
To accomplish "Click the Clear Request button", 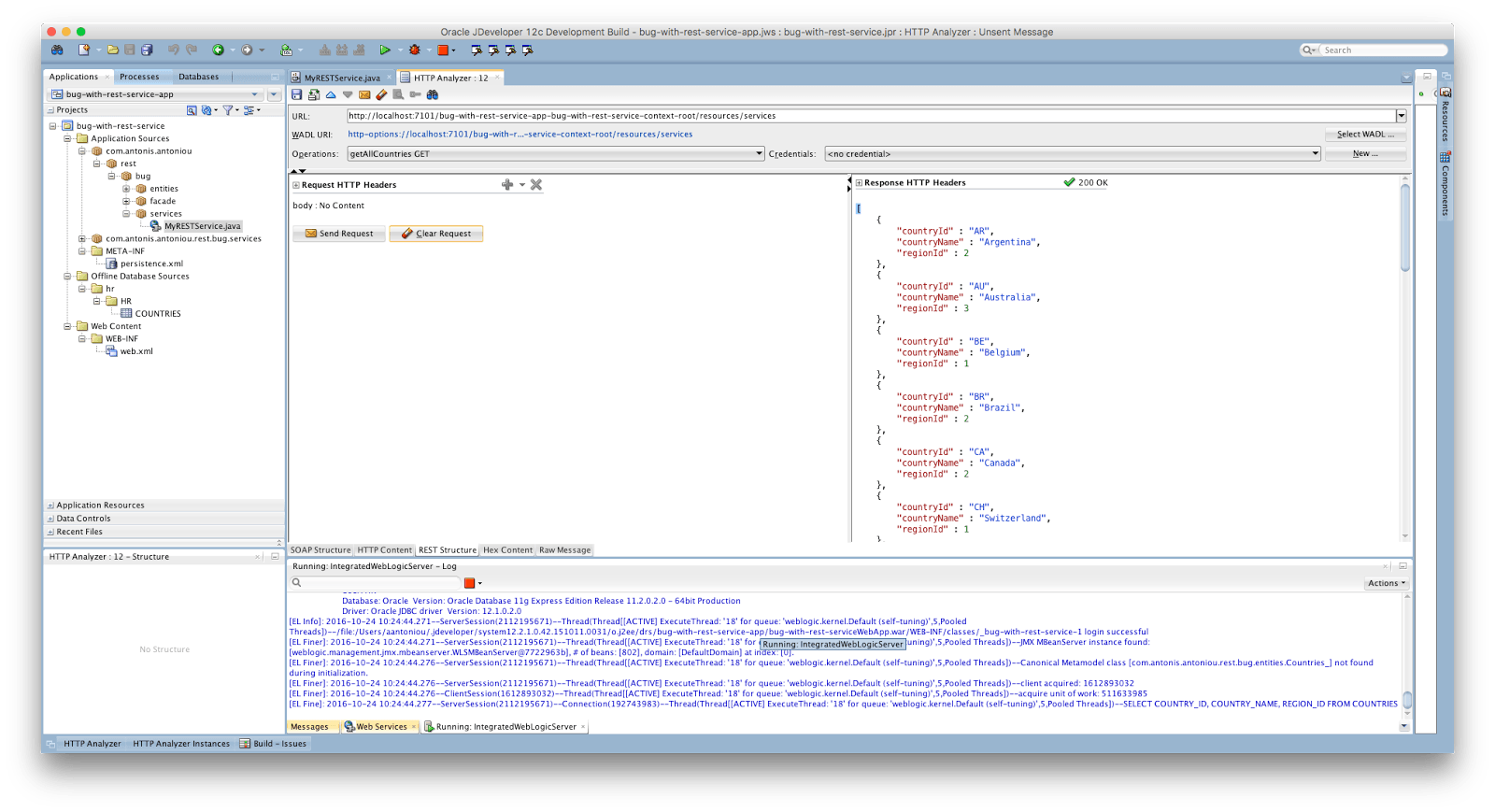I will pos(436,234).
